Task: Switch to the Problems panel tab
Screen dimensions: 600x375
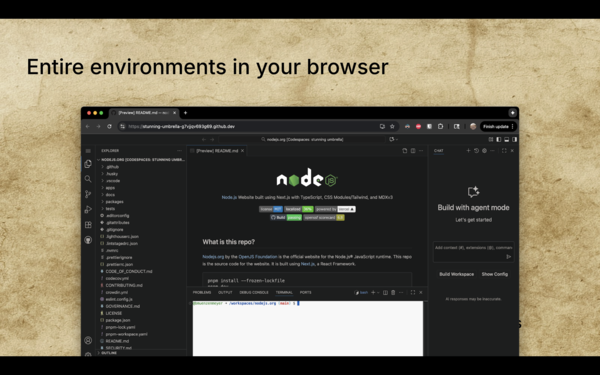Action: (202, 292)
